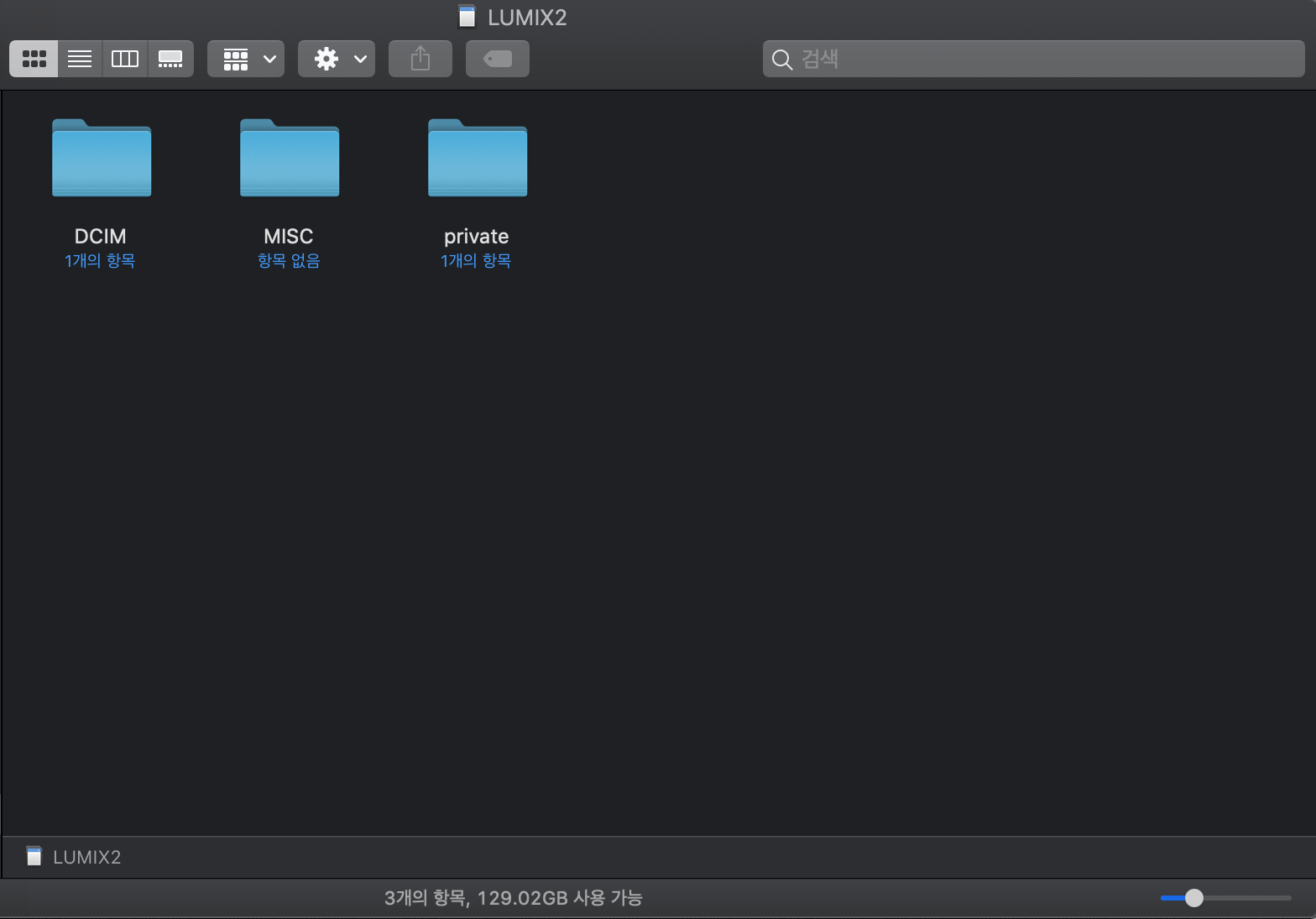Select the private folder icon

478,158
